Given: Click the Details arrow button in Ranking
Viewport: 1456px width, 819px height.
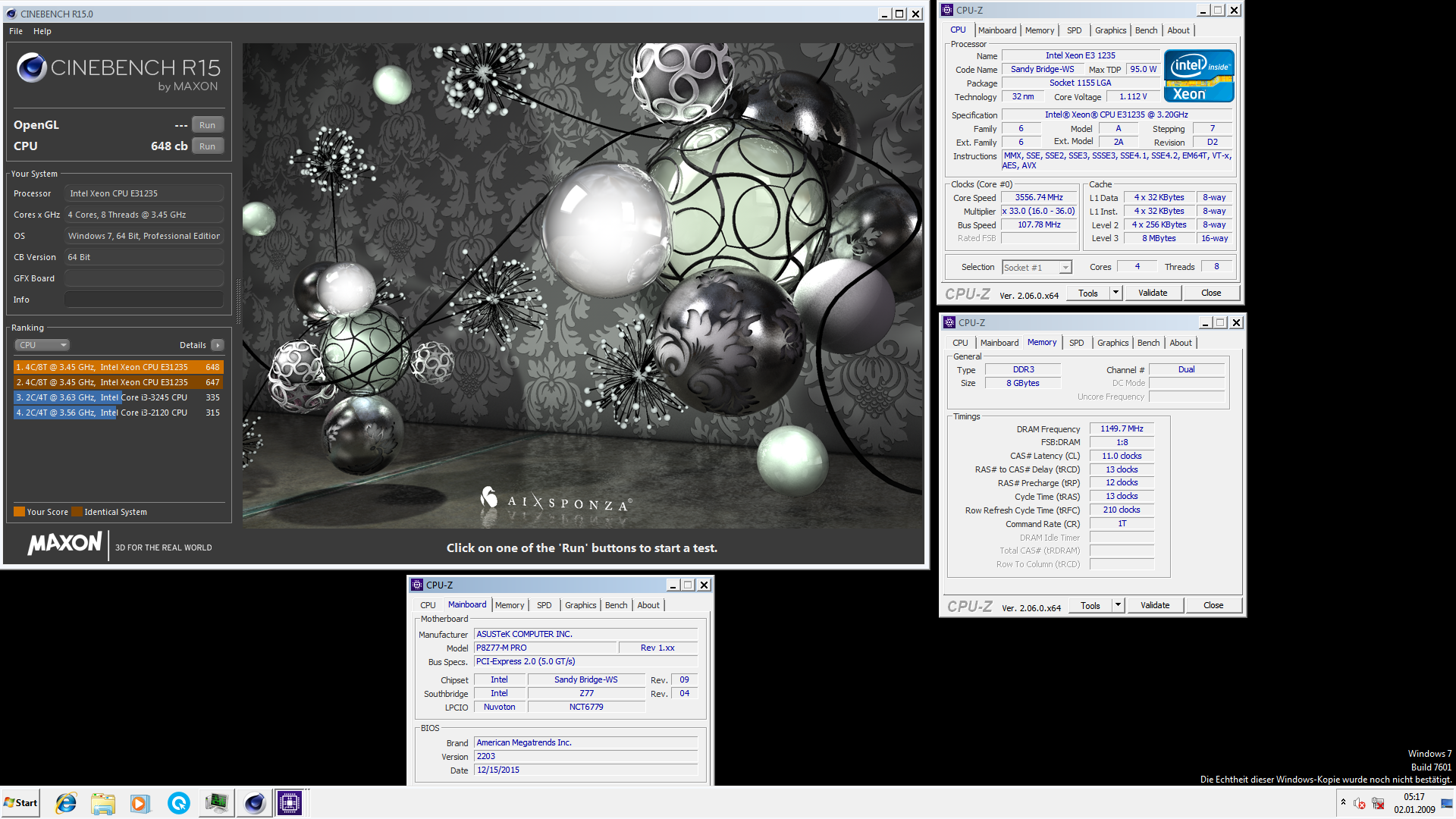Looking at the screenshot, I should click(218, 345).
